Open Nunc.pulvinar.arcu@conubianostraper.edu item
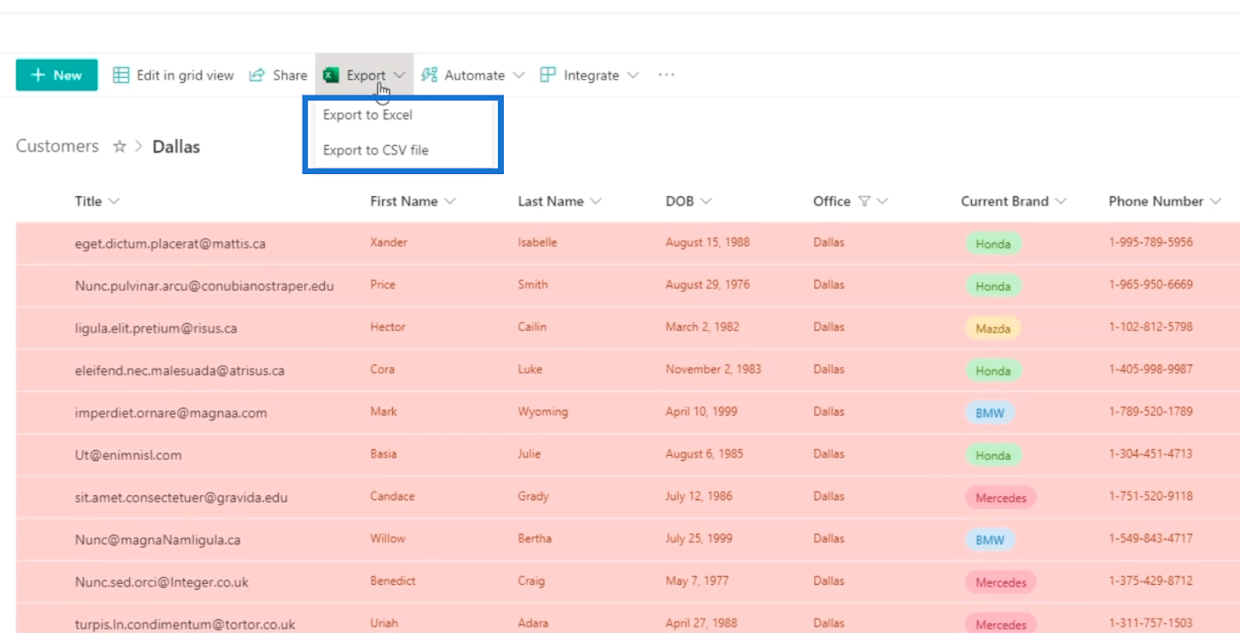 pyautogui.click(x=204, y=286)
